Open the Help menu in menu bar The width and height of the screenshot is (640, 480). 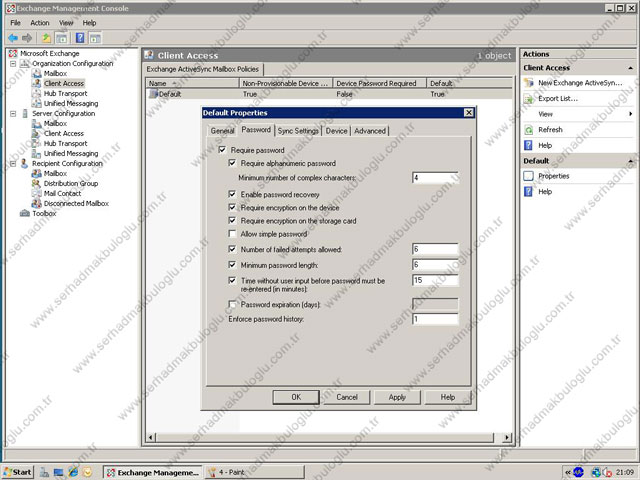[x=89, y=23]
